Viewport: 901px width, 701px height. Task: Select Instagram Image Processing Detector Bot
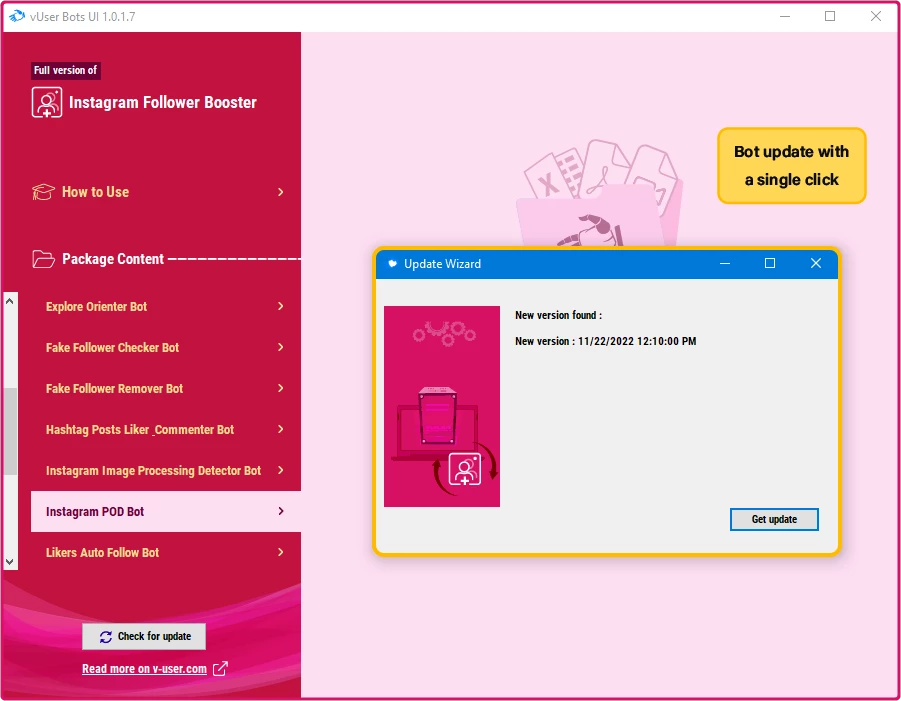click(x=165, y=470)
